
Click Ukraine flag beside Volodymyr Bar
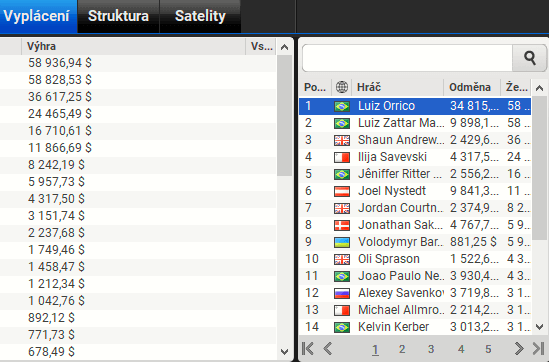click(342, 242)
